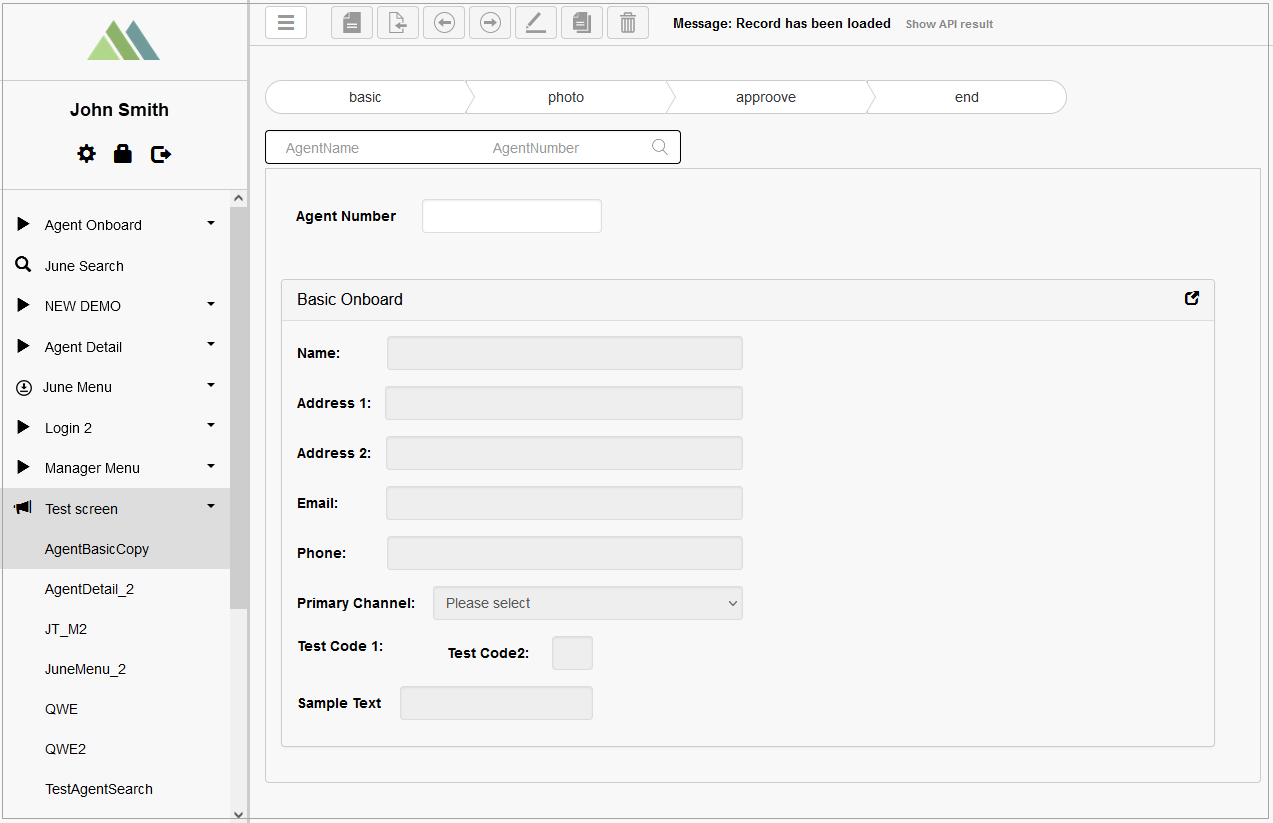Click the mountain logo at top of sidebar

pos(124,40)
